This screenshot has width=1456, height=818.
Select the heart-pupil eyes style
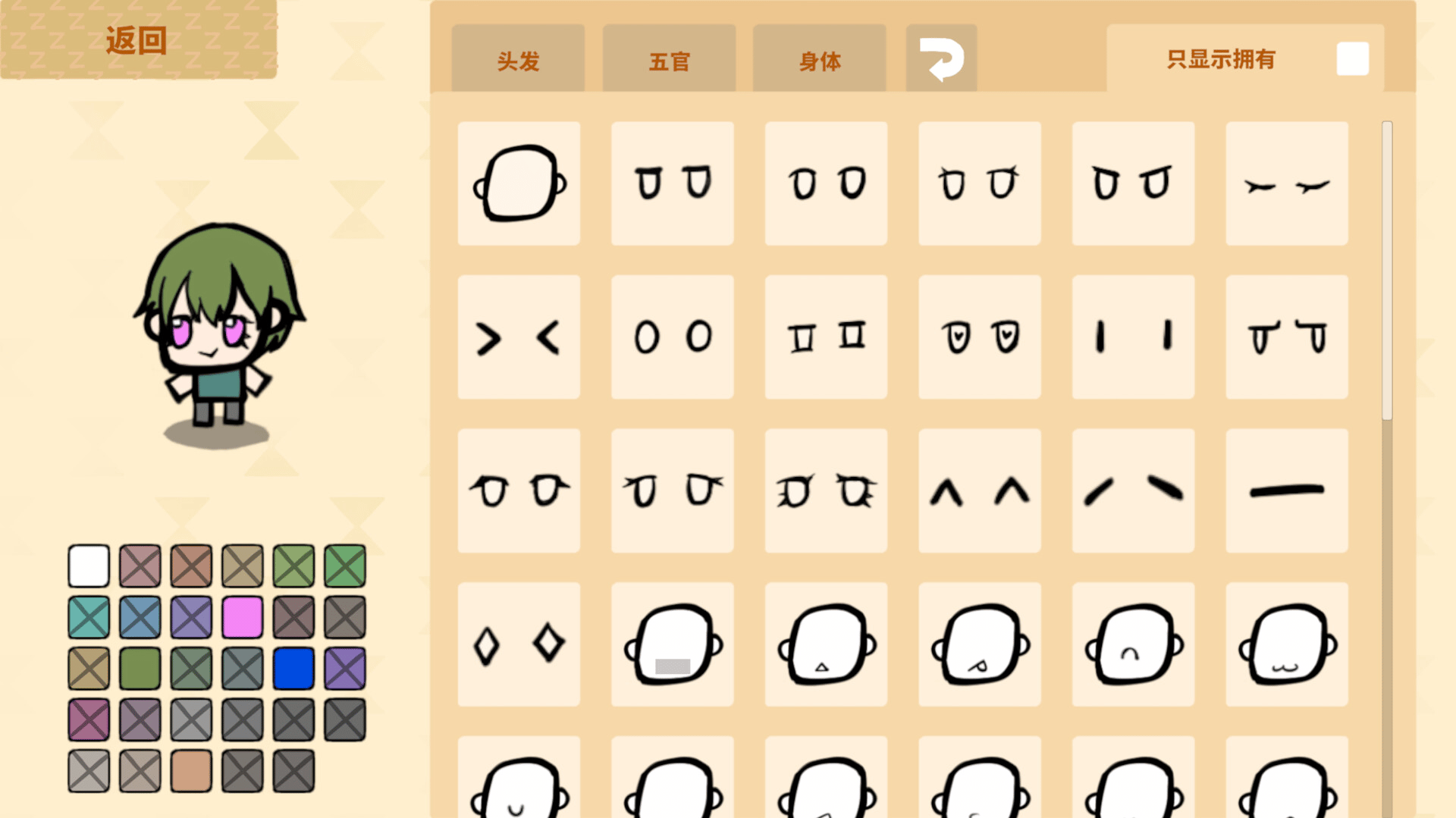click(x=980, y=337)
